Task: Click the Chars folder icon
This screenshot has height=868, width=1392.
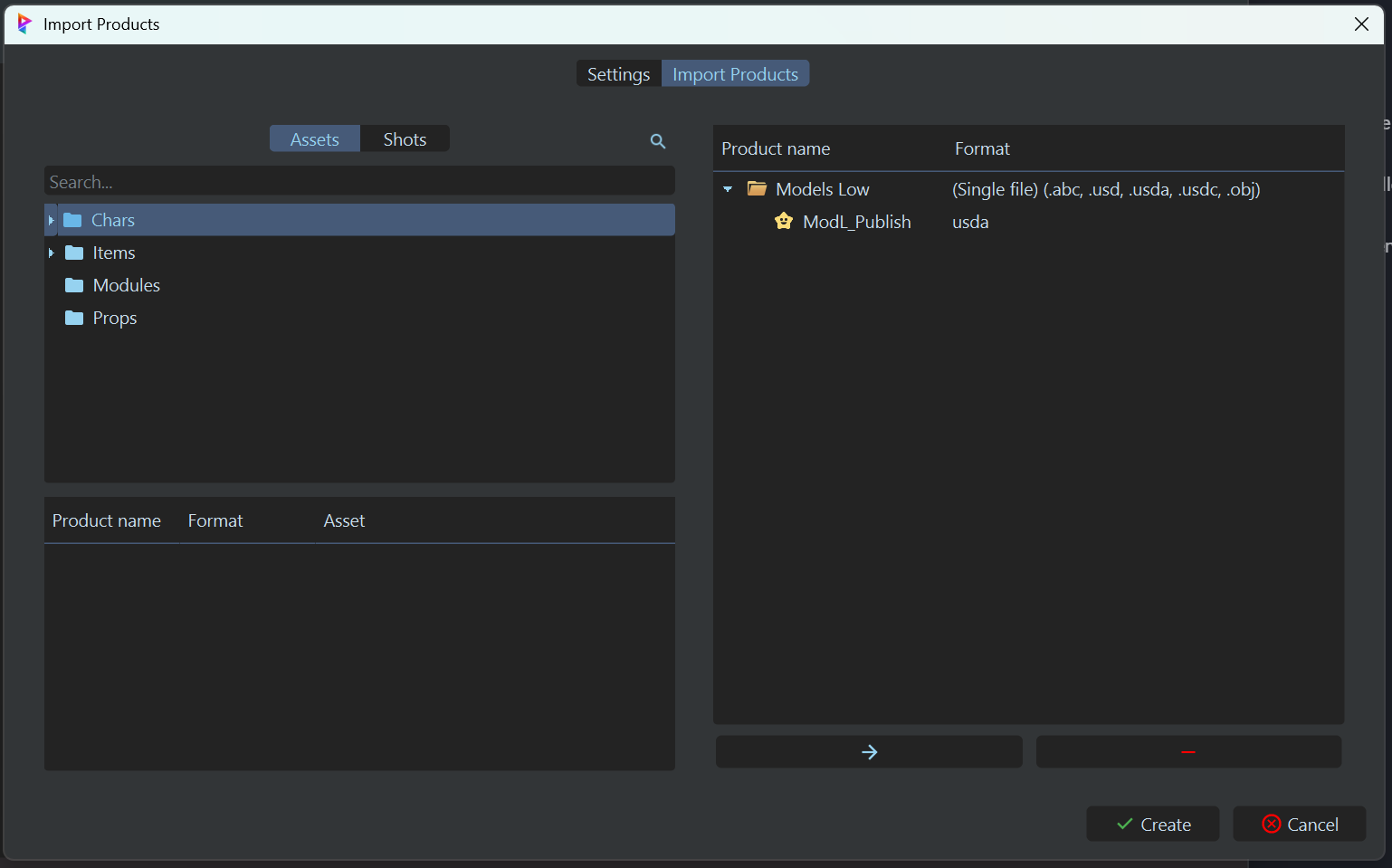Action: coord(73,220)
